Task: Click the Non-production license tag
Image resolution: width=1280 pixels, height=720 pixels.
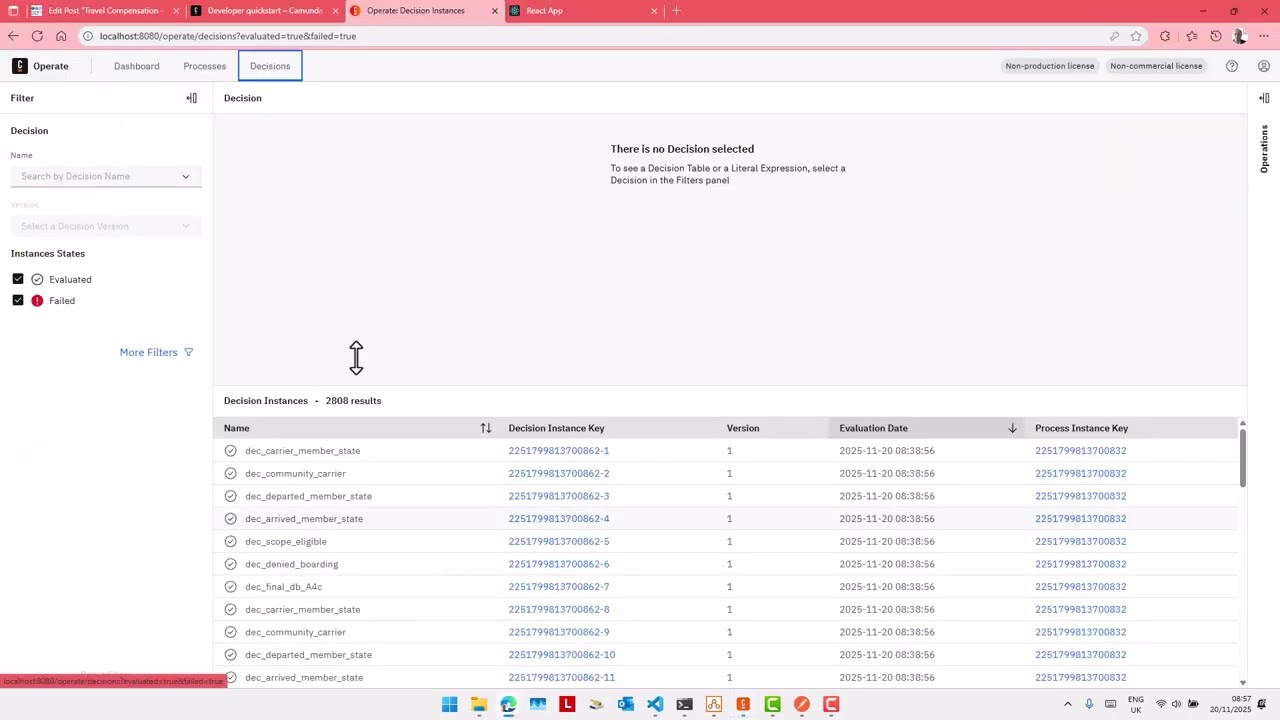Action: (x=1050, y=66)
